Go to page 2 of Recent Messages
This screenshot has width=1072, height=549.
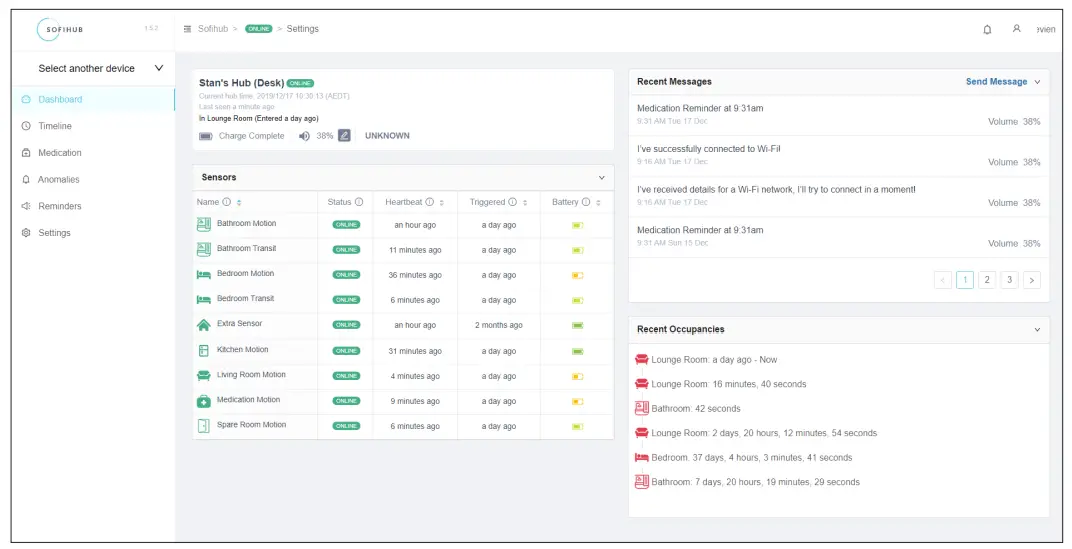tap(987, 280)
